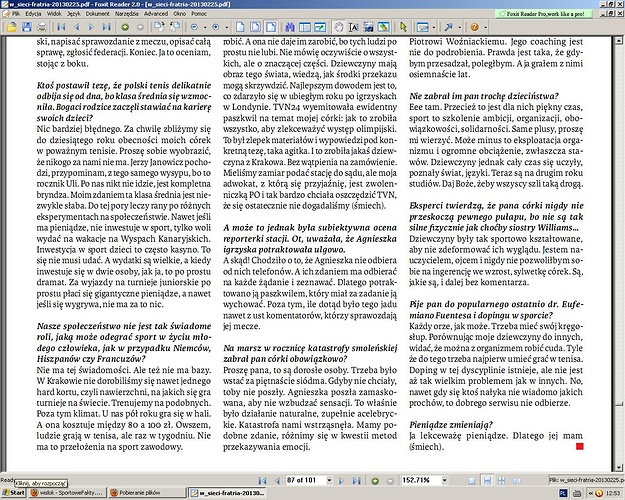Save the document with the floppy disk icon
This screenshot has height=500, width=625.
tap(27, 27)
